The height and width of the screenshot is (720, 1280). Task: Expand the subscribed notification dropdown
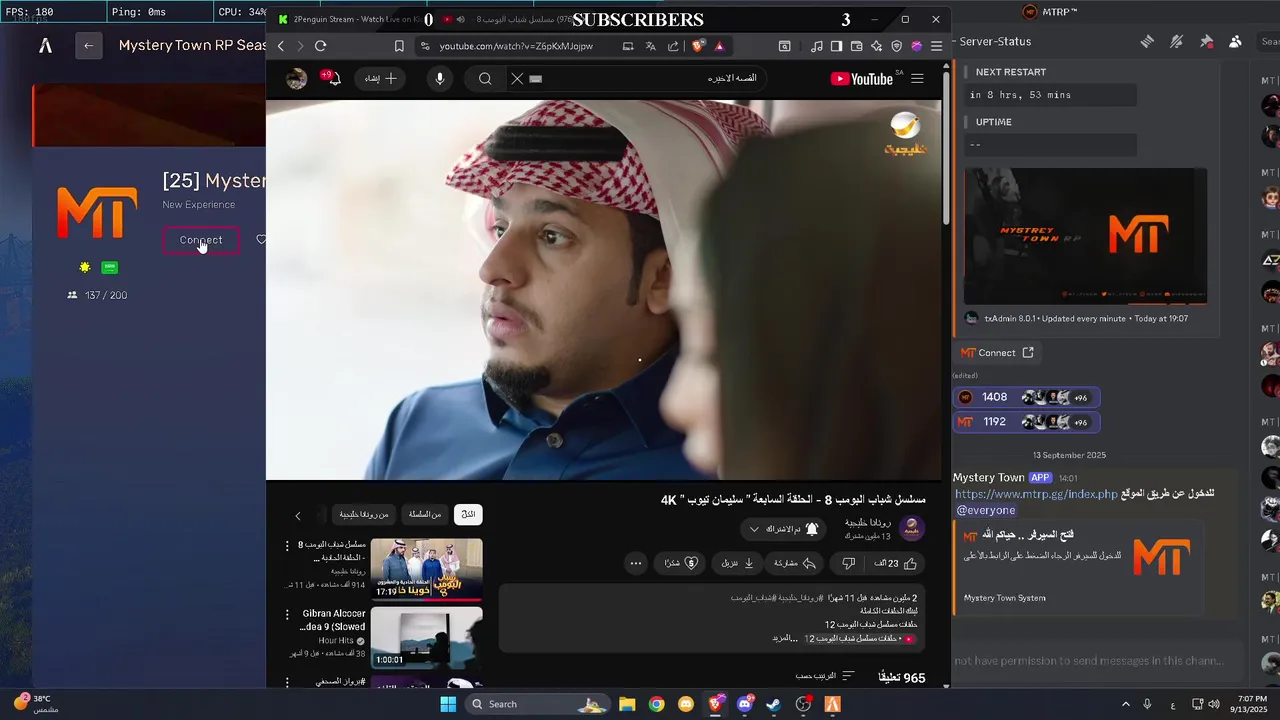[784, 528]
